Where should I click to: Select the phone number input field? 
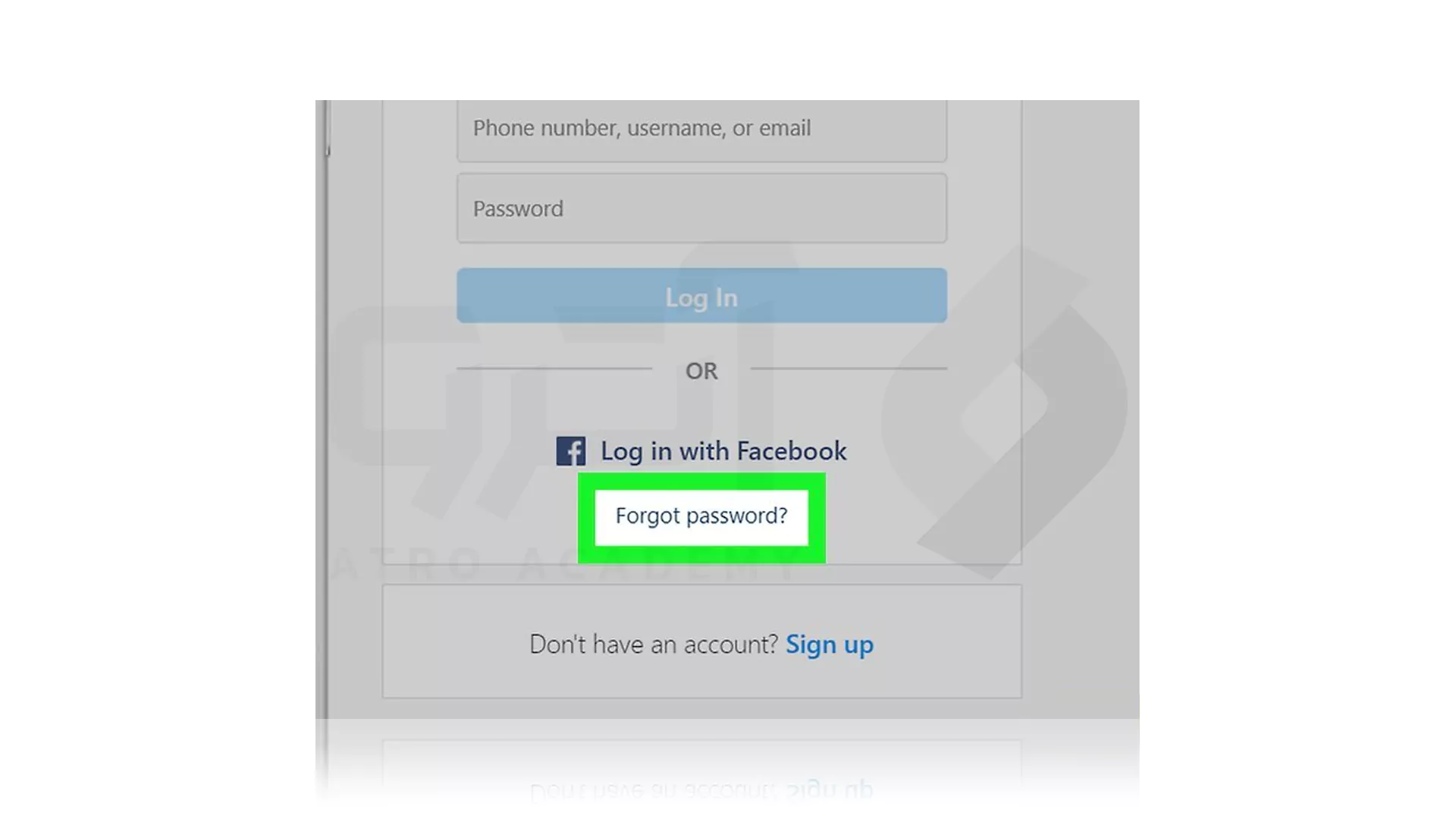coord(700,127)
